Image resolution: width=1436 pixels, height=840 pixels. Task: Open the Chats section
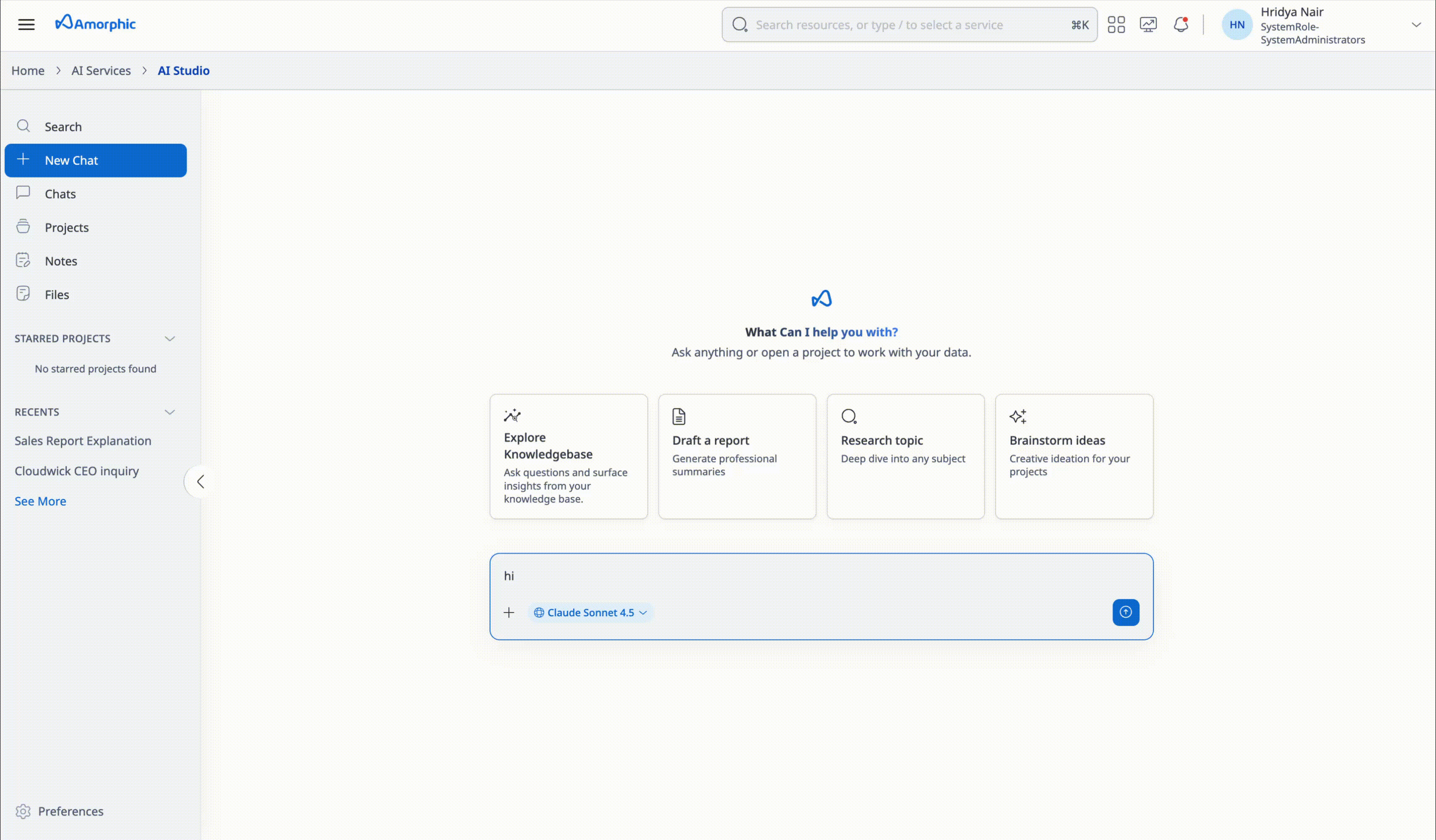(96, 194)
